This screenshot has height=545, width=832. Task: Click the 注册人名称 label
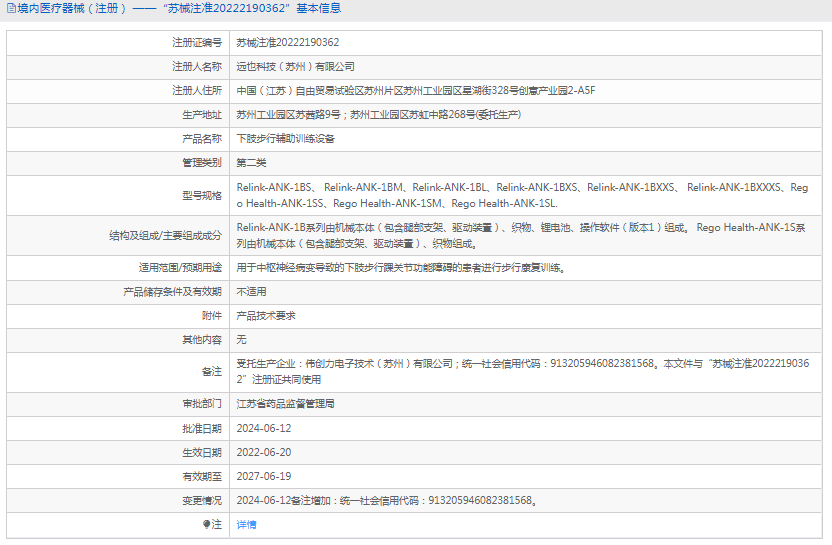coord(197,66)
